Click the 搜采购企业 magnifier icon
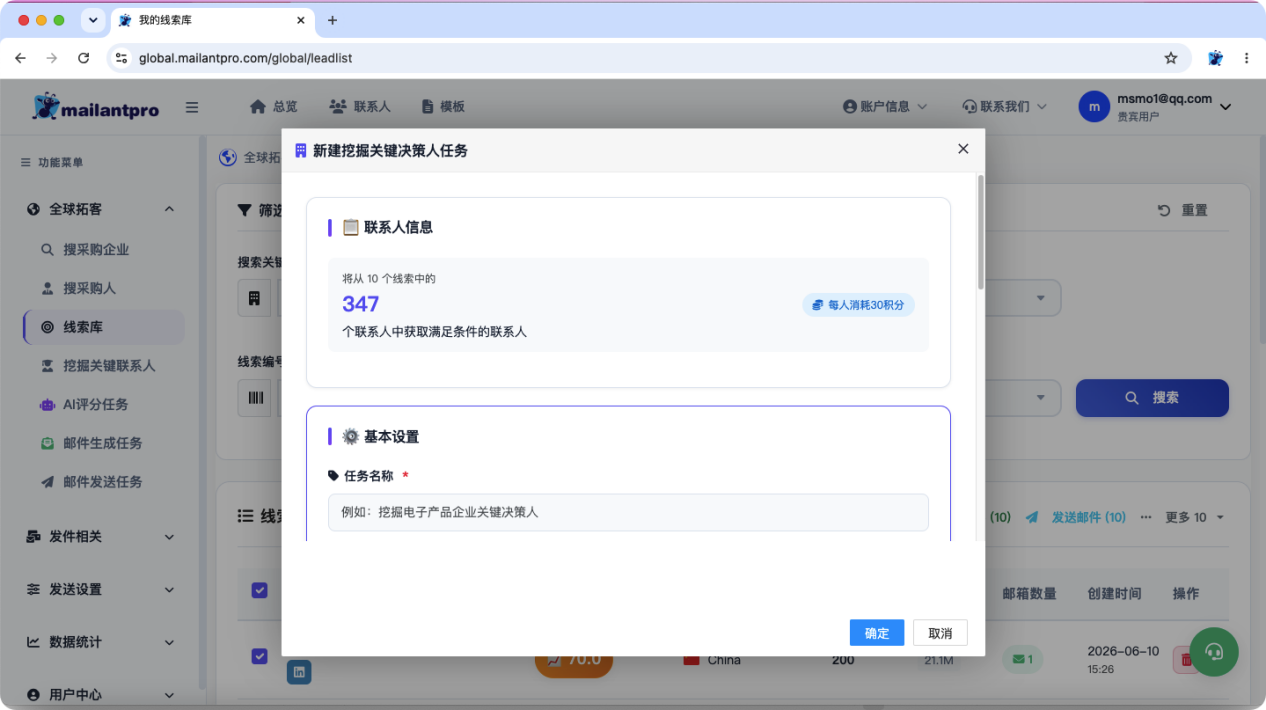1266x710 pixels. click(47, 250)
